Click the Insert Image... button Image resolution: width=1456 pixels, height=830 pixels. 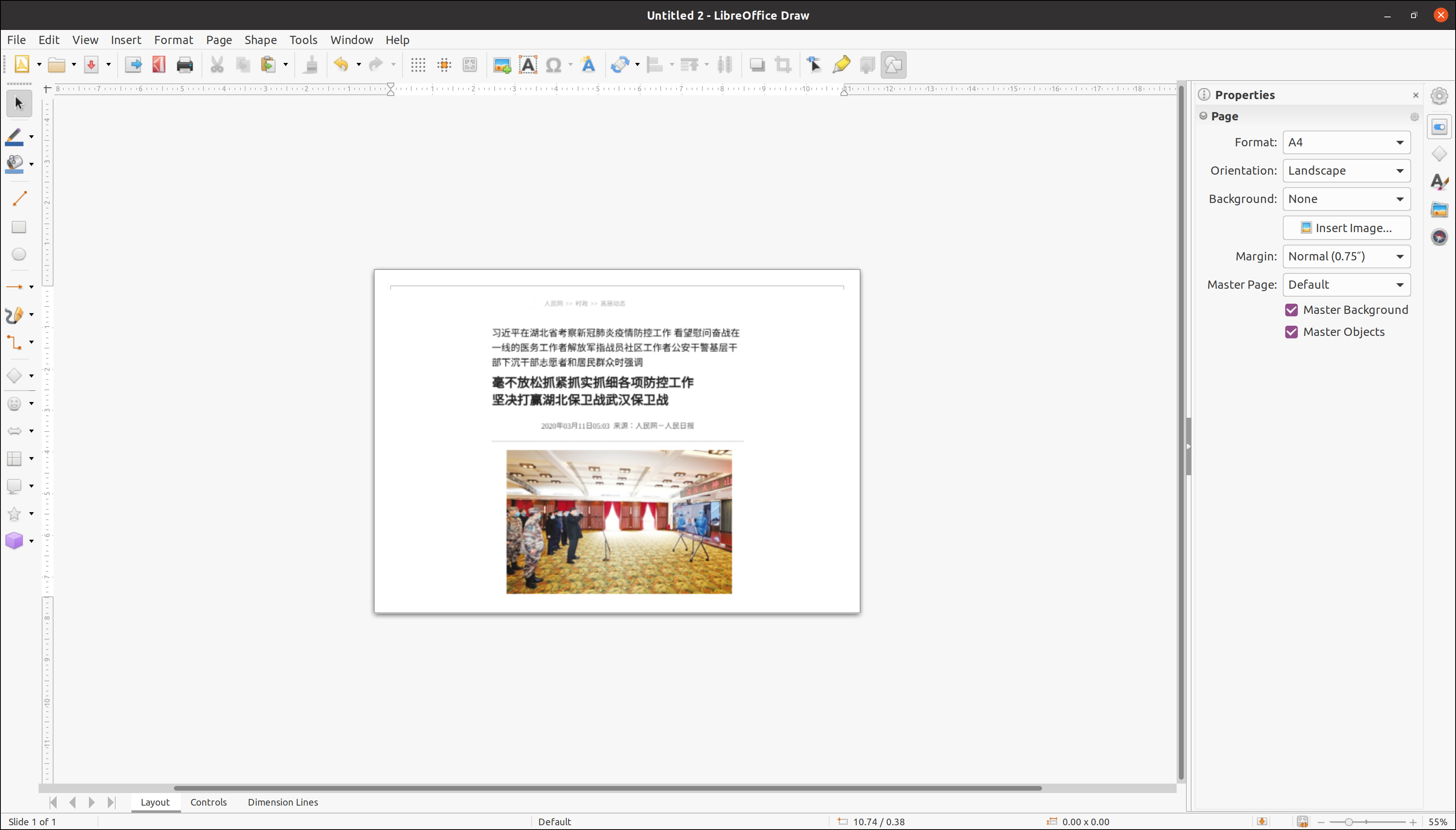click(x=1347, y=228)
